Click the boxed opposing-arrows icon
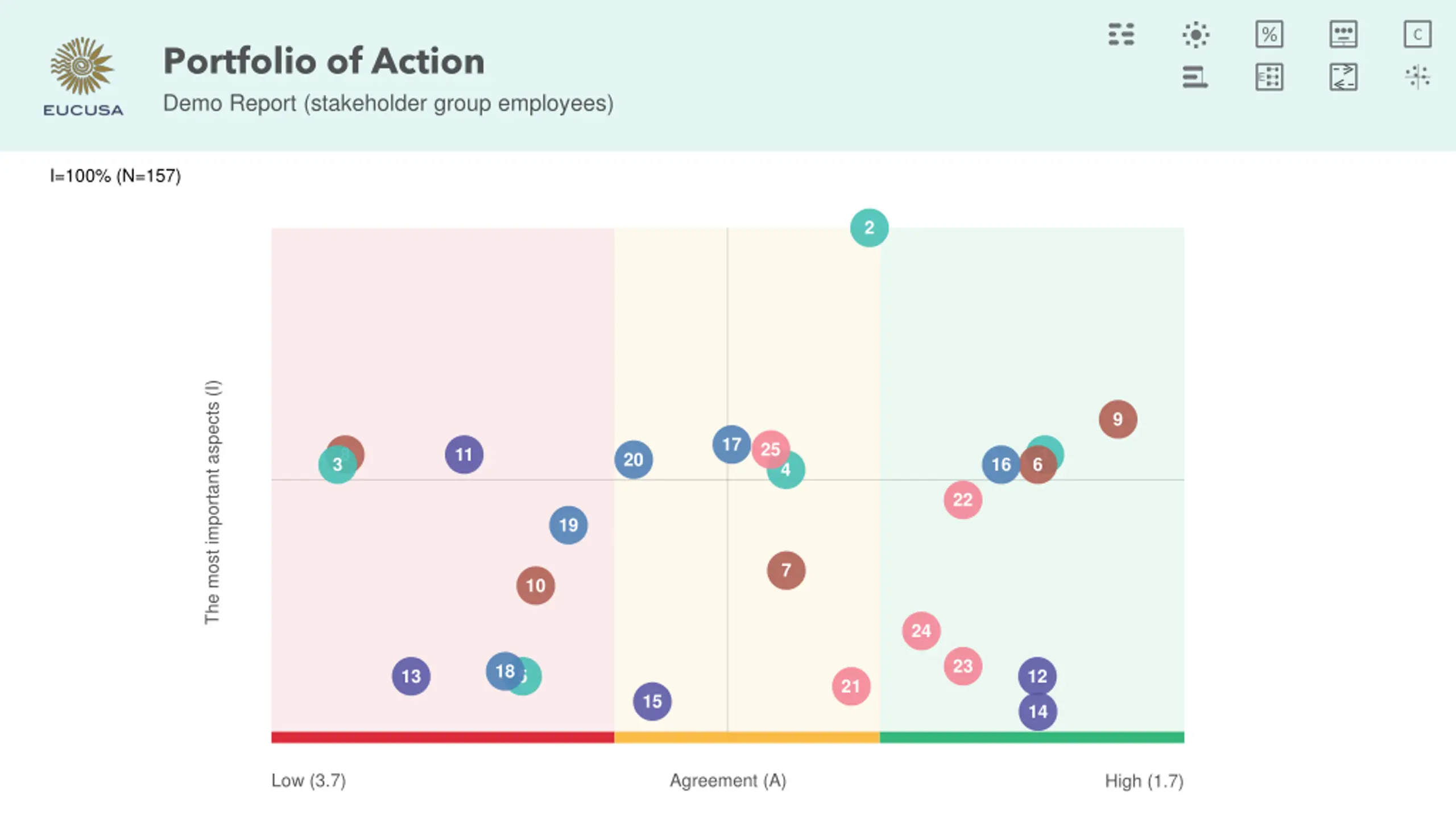This screenshot has width=1456, height=819. (x=1343, y=77)
